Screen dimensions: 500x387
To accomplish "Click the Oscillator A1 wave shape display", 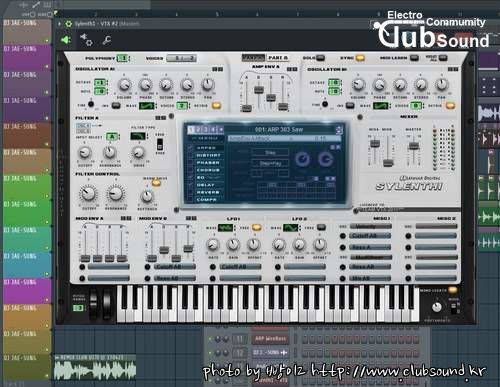I will 146,106.
